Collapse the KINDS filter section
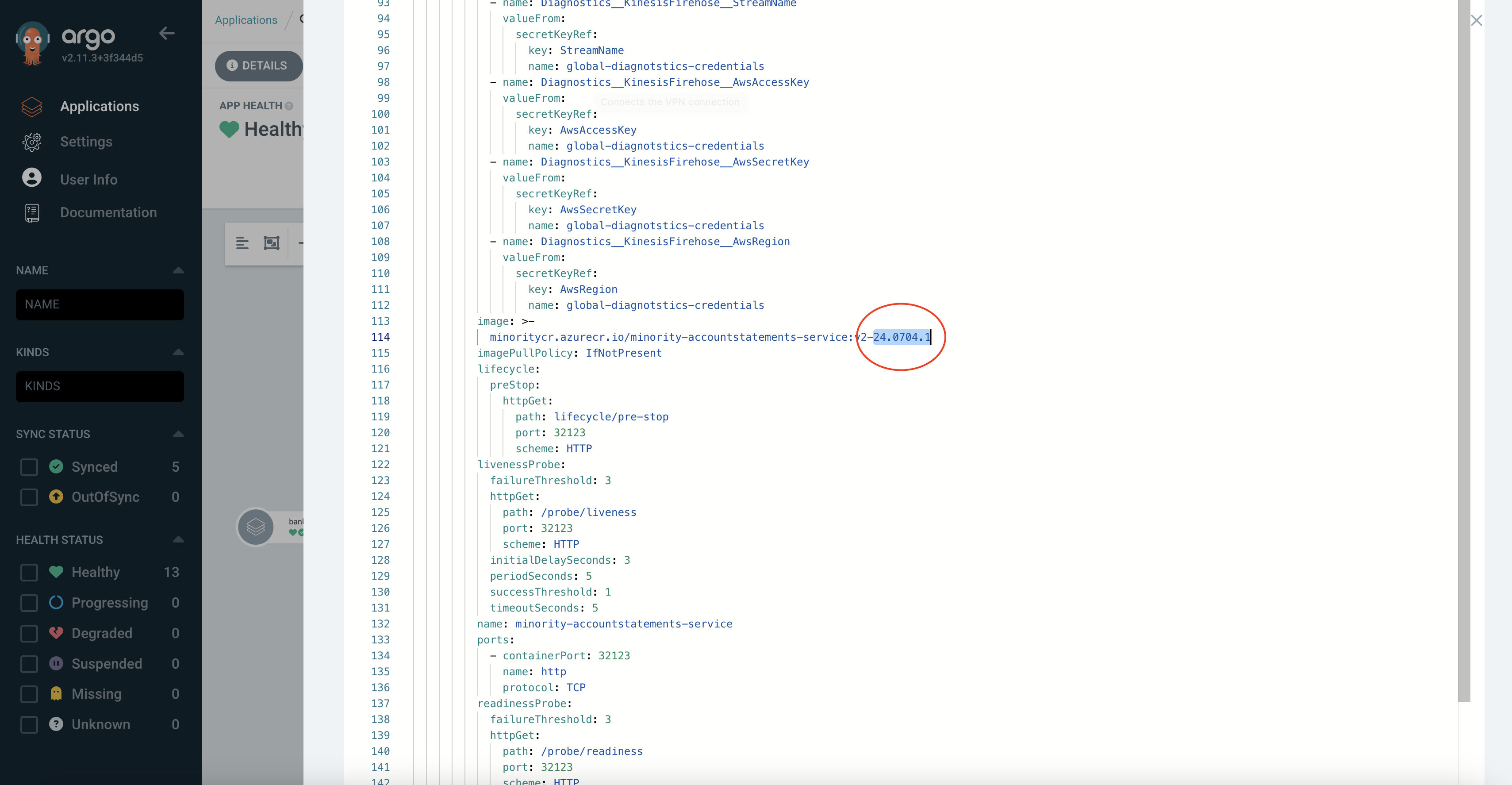The height and width of the screenshot is (785, 1512). pyautogui.click(x=178, y=352)
